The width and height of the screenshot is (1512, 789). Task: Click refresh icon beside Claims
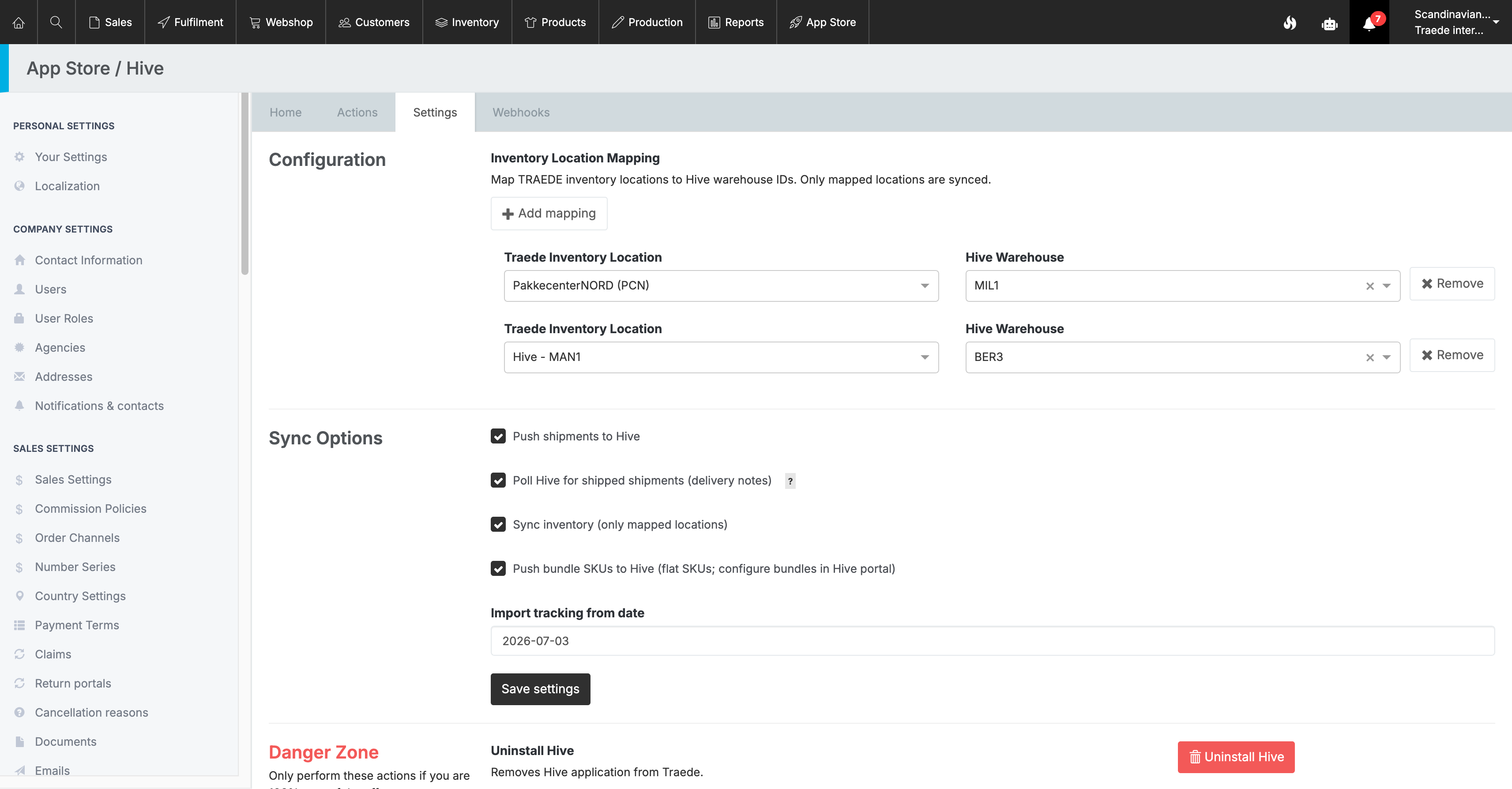[x=19, y=654]
